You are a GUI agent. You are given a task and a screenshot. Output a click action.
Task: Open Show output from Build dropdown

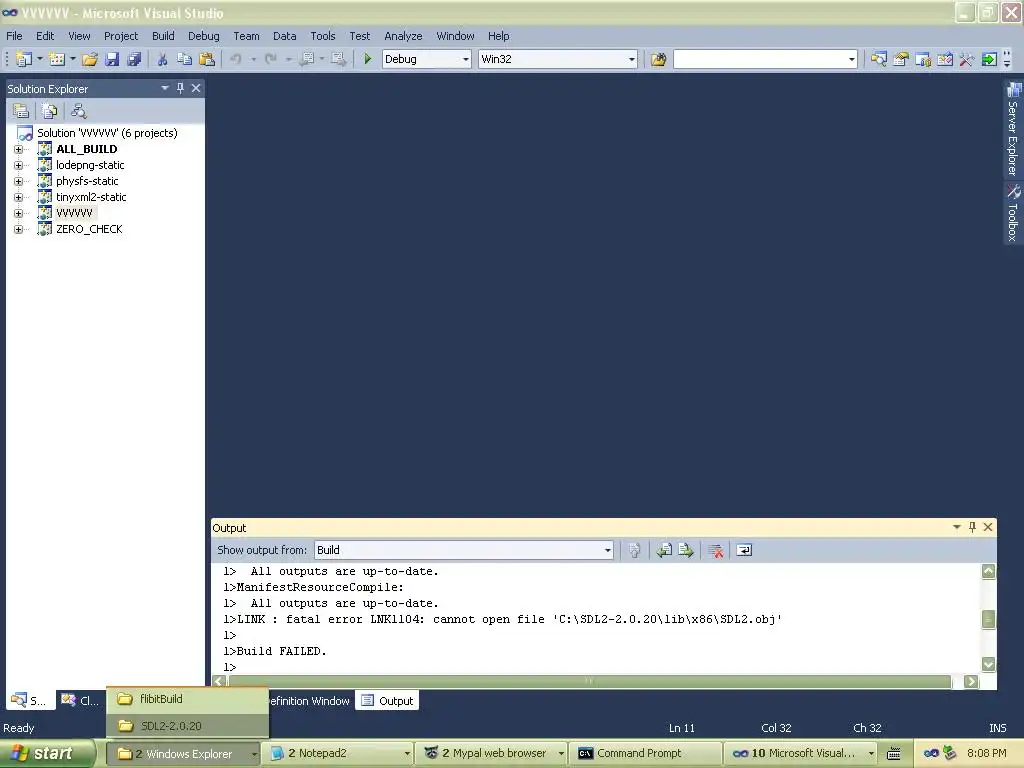click(x=607, y=551)
